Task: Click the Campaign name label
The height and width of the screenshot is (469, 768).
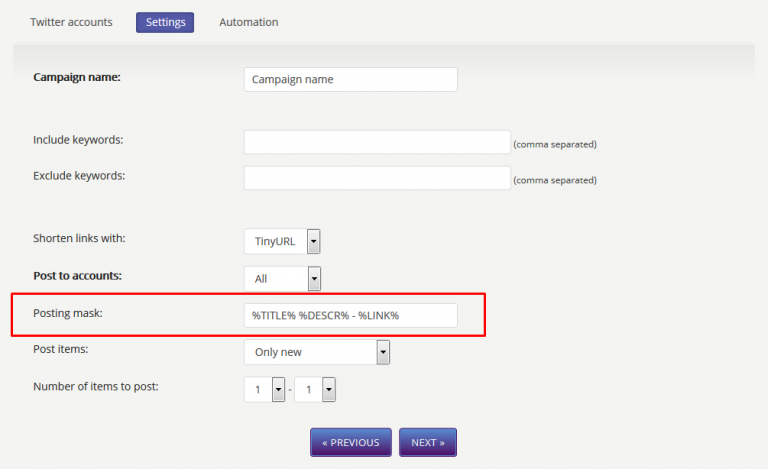Action: coord(77,77)
